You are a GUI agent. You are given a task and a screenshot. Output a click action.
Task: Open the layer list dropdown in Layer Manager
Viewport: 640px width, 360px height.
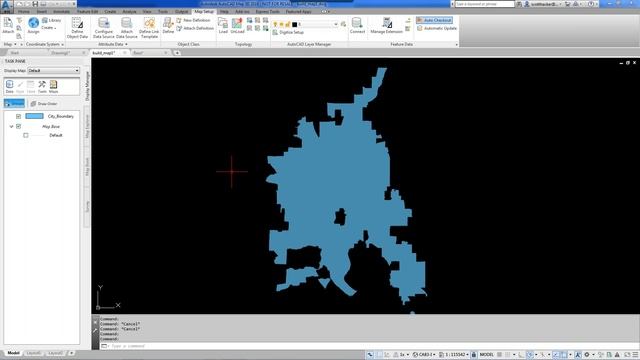tap(336, 24)
